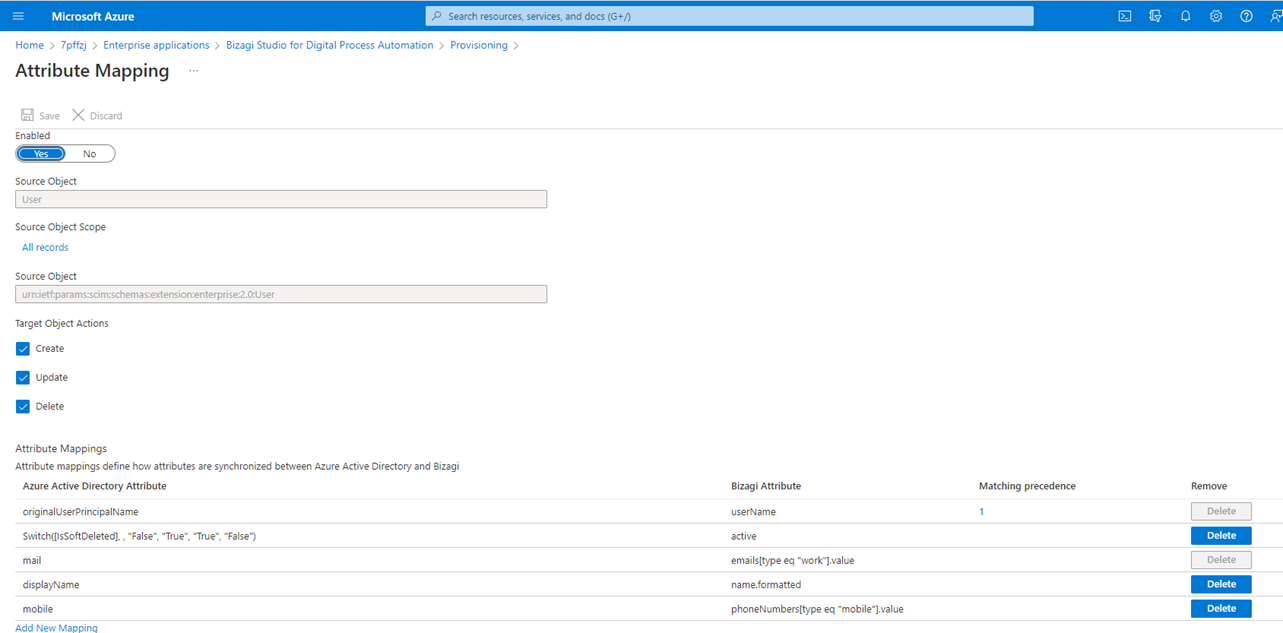This screenshot has height=633, width=1283.
Task: Go back to Provisioning breadcrumb
Action: pos(479,45)
